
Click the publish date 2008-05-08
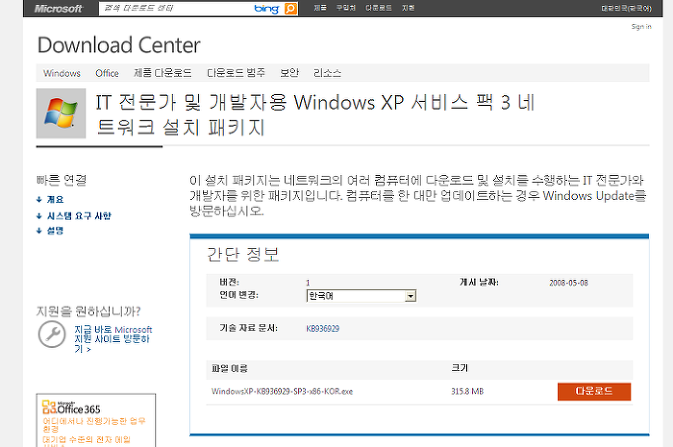[569, 283]
